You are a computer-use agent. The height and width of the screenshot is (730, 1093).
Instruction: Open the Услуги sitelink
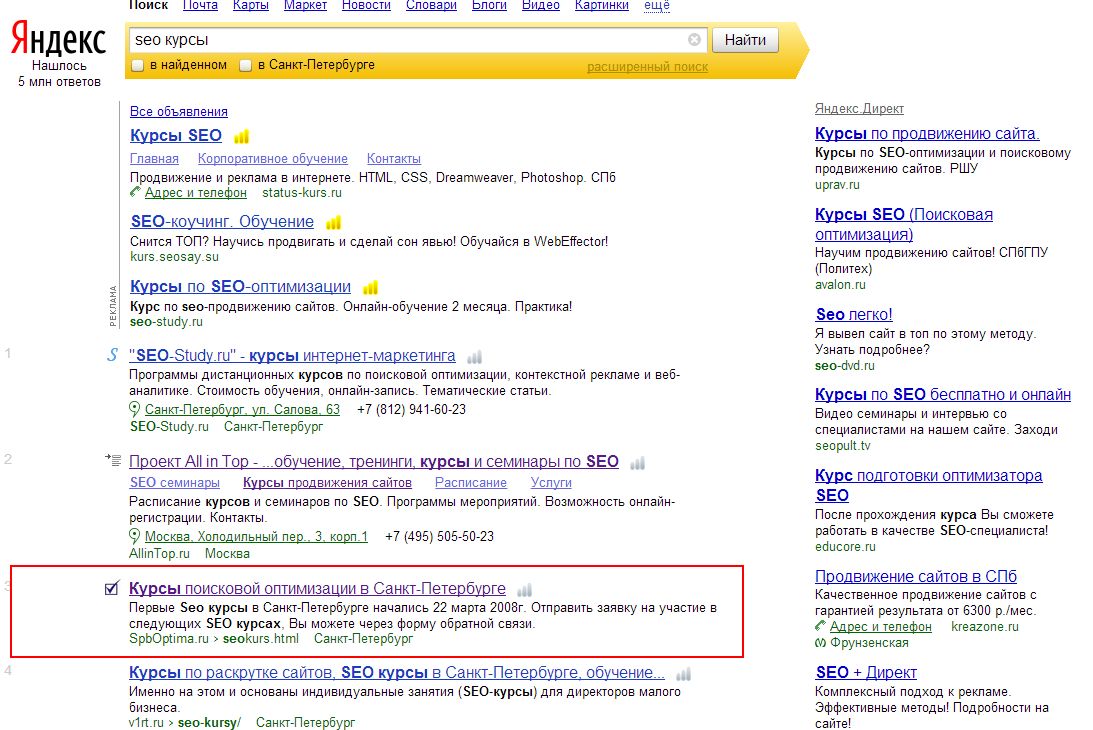click(x=551, y=482)
